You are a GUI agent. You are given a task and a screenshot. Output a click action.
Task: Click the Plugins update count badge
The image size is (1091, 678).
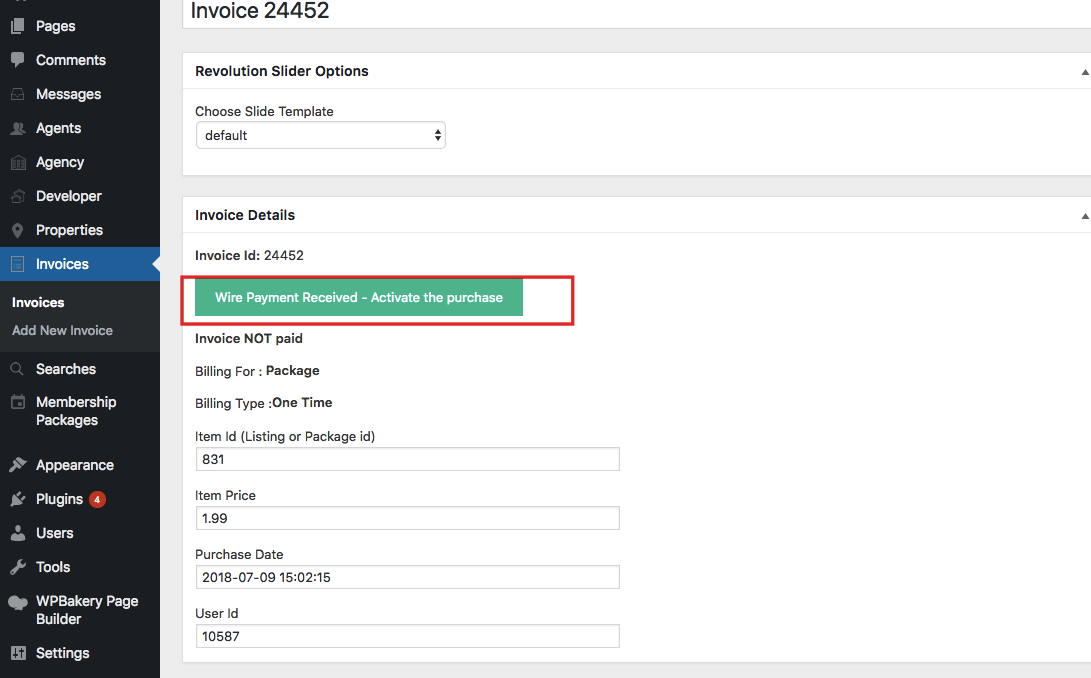point(97,499)
